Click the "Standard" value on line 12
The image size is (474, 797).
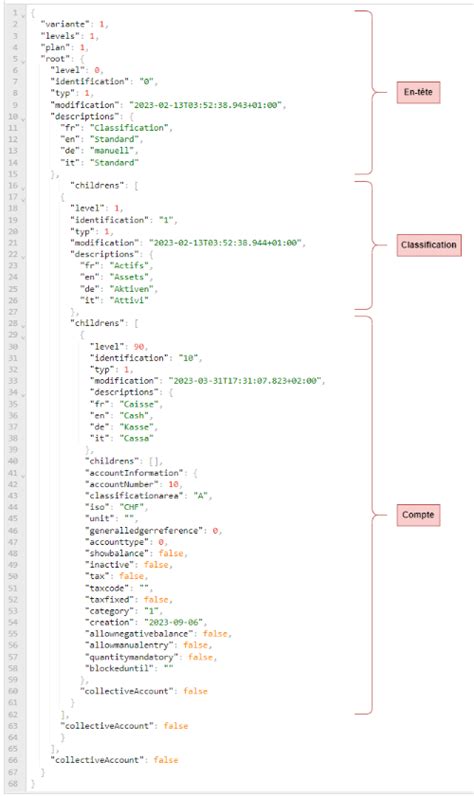(116, 139)
